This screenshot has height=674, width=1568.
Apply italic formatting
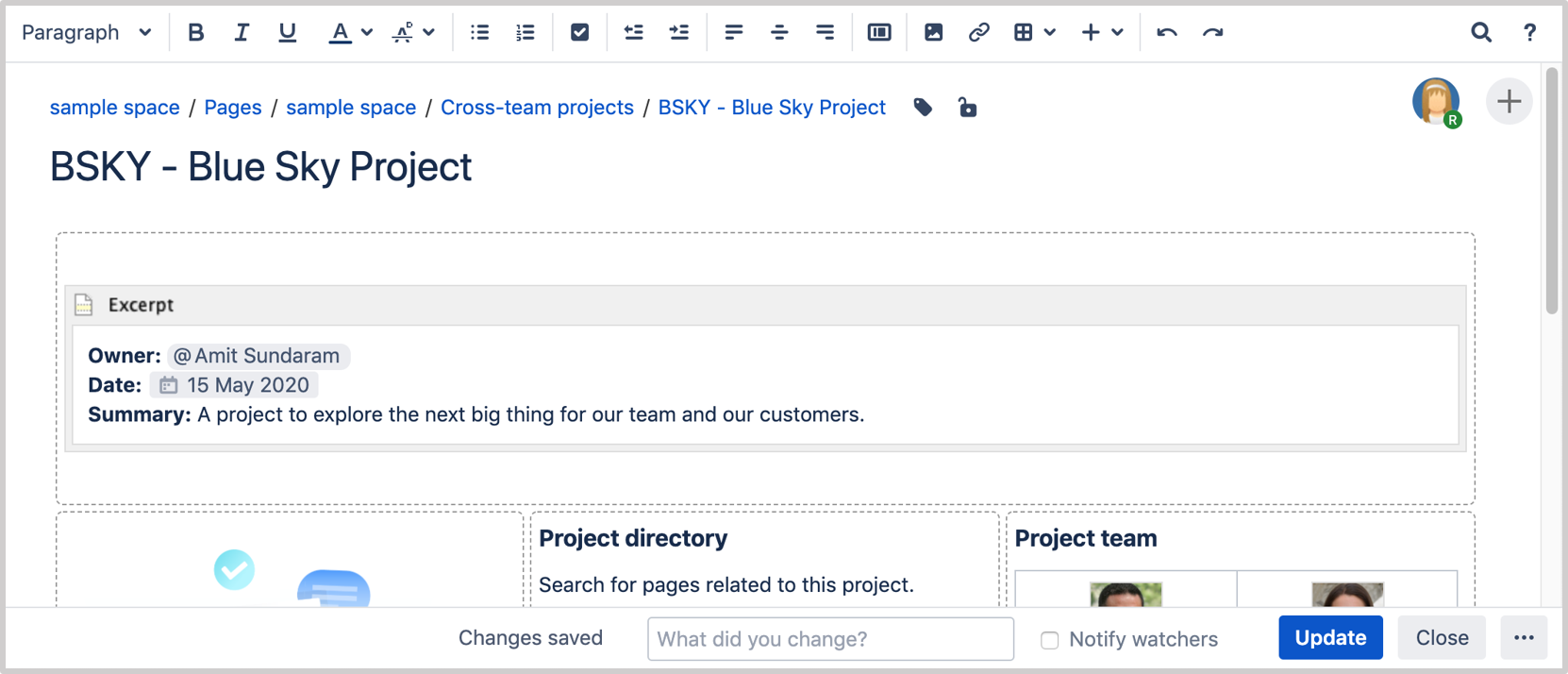tap(242, 32)
